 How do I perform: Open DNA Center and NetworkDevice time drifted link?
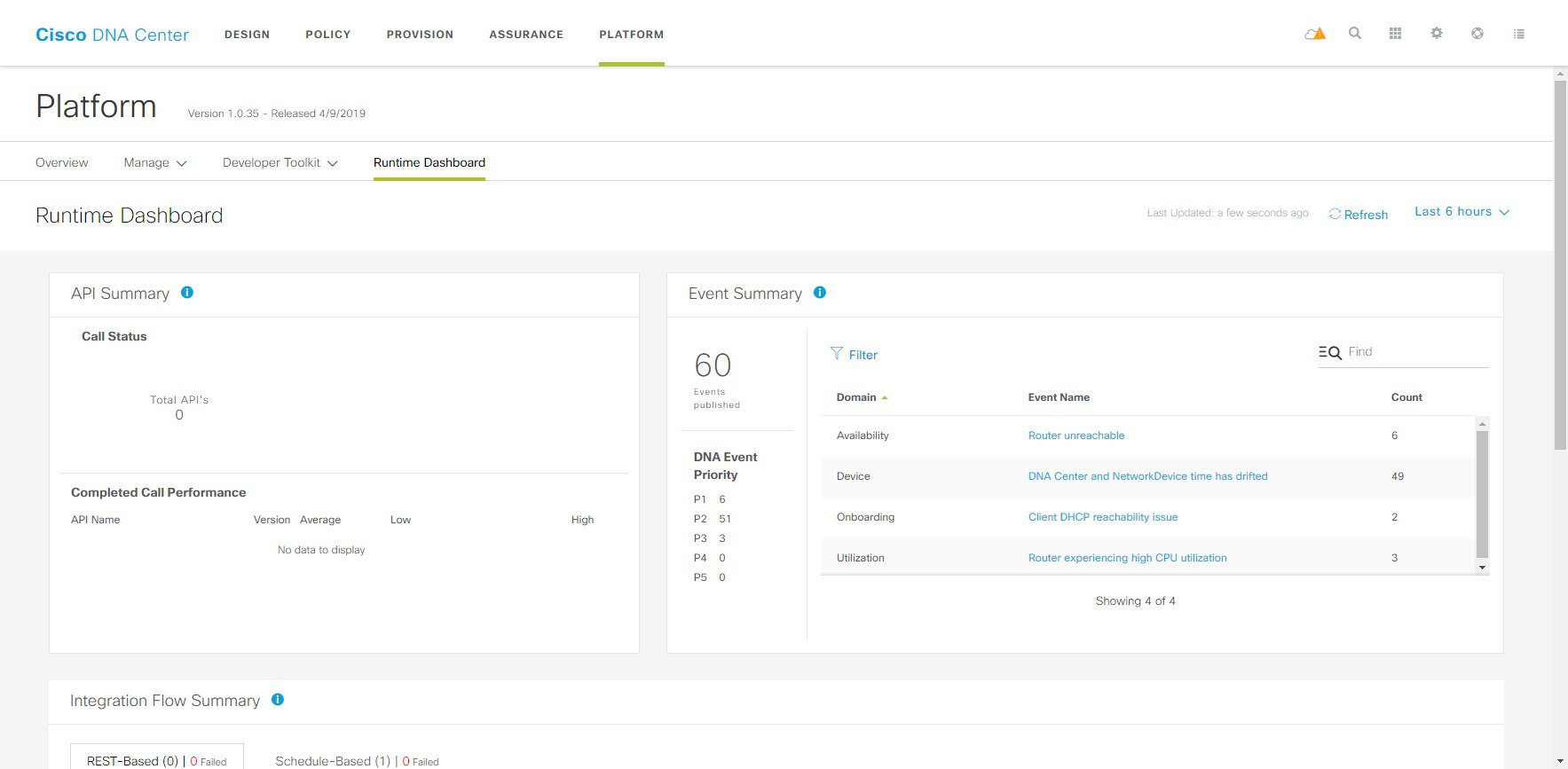point(1148,476)
